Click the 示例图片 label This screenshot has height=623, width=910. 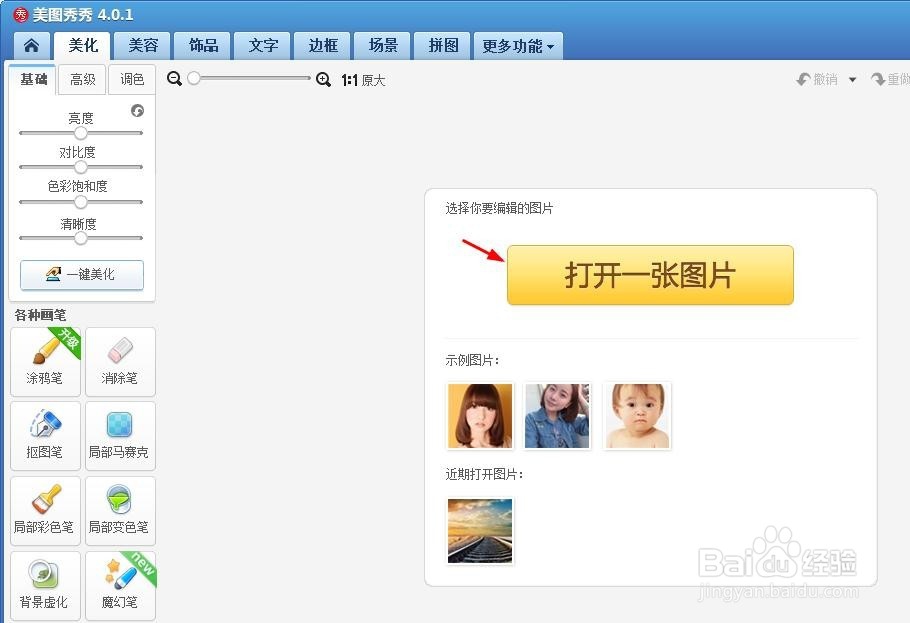click(x=472, y=361)
